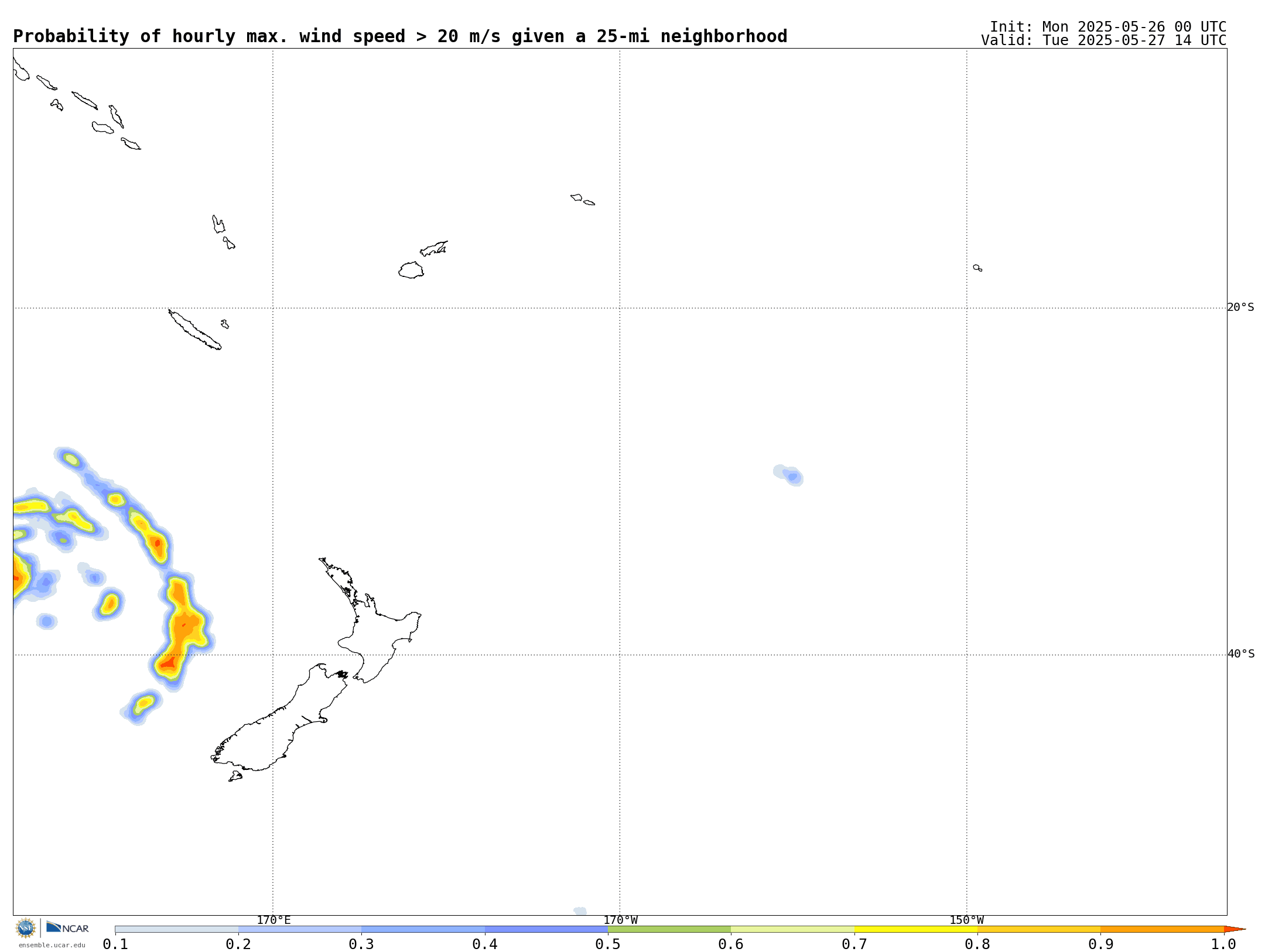
Task: Click the 0.5–0.6 green colorbar segment
Action: click(669, 929)
